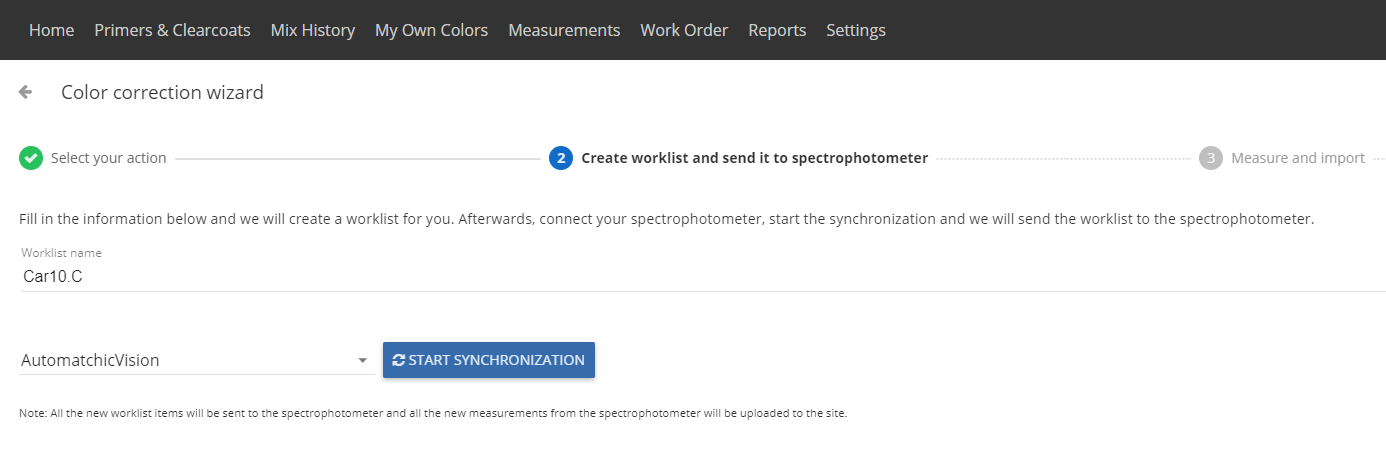Screen dimensions: 1386x466
Task: Open the Mix History page
Action: pyautogui.click(x=313, y=30)
